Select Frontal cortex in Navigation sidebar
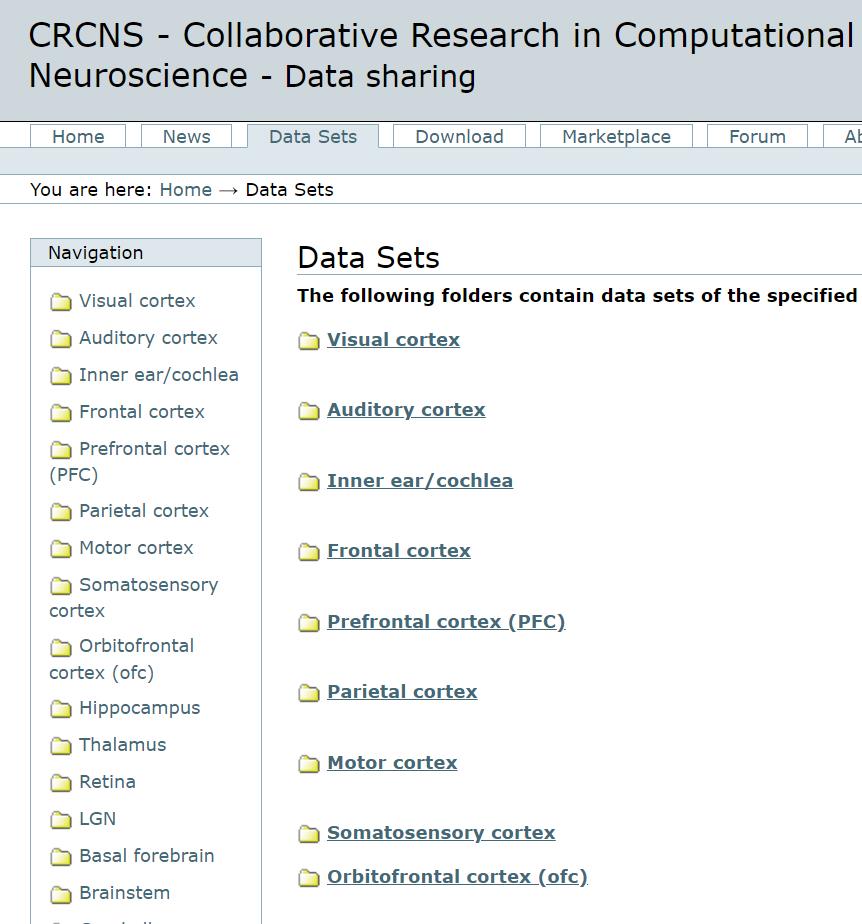 [x=141, y=412]
